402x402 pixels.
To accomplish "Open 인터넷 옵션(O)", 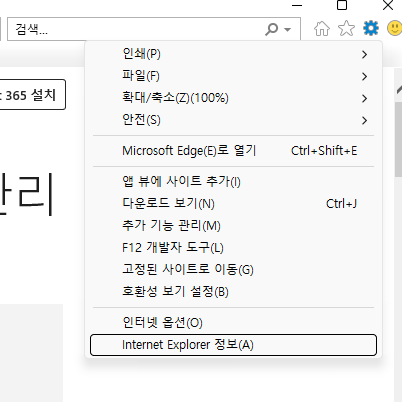I will pyautogui.click(x=233, y=323).
